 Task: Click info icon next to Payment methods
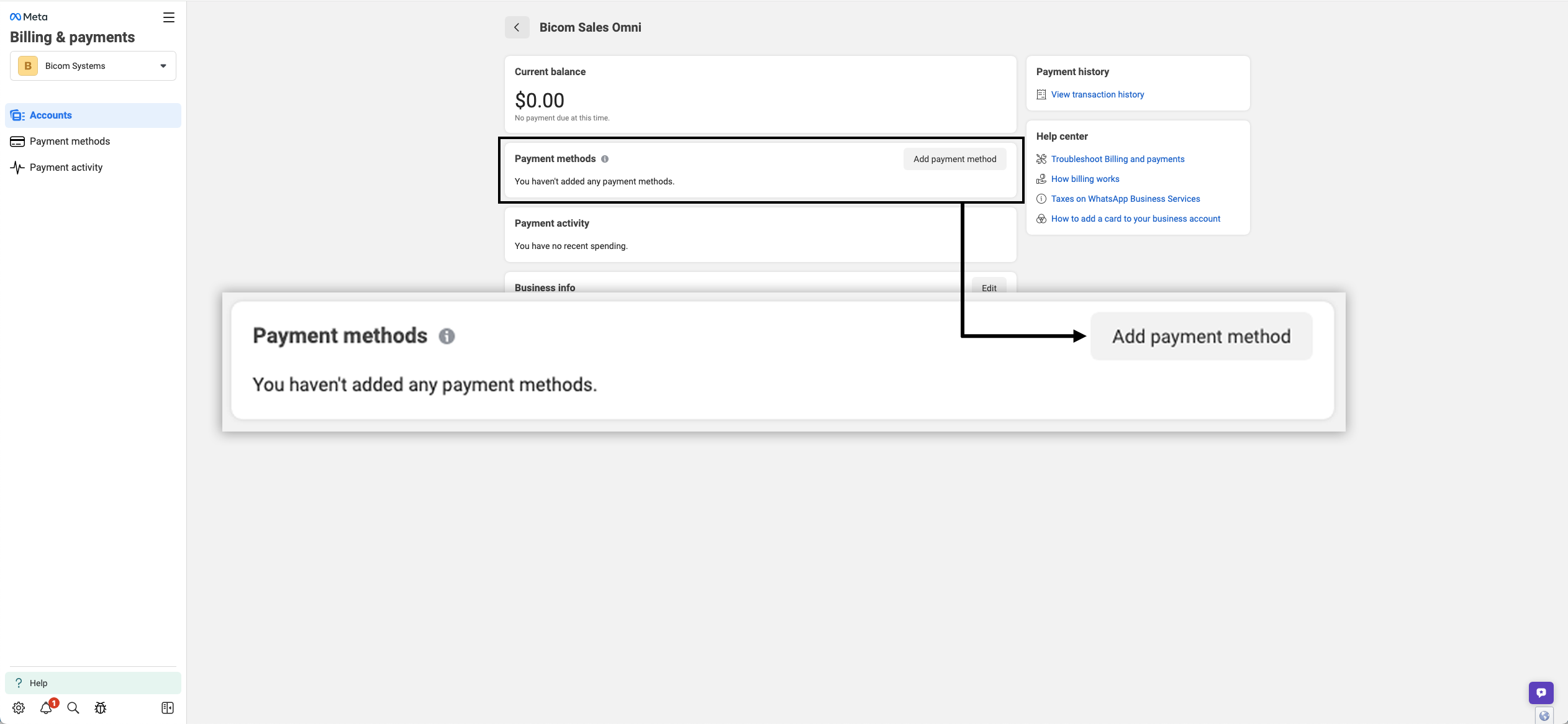click(x=605, y=159)
